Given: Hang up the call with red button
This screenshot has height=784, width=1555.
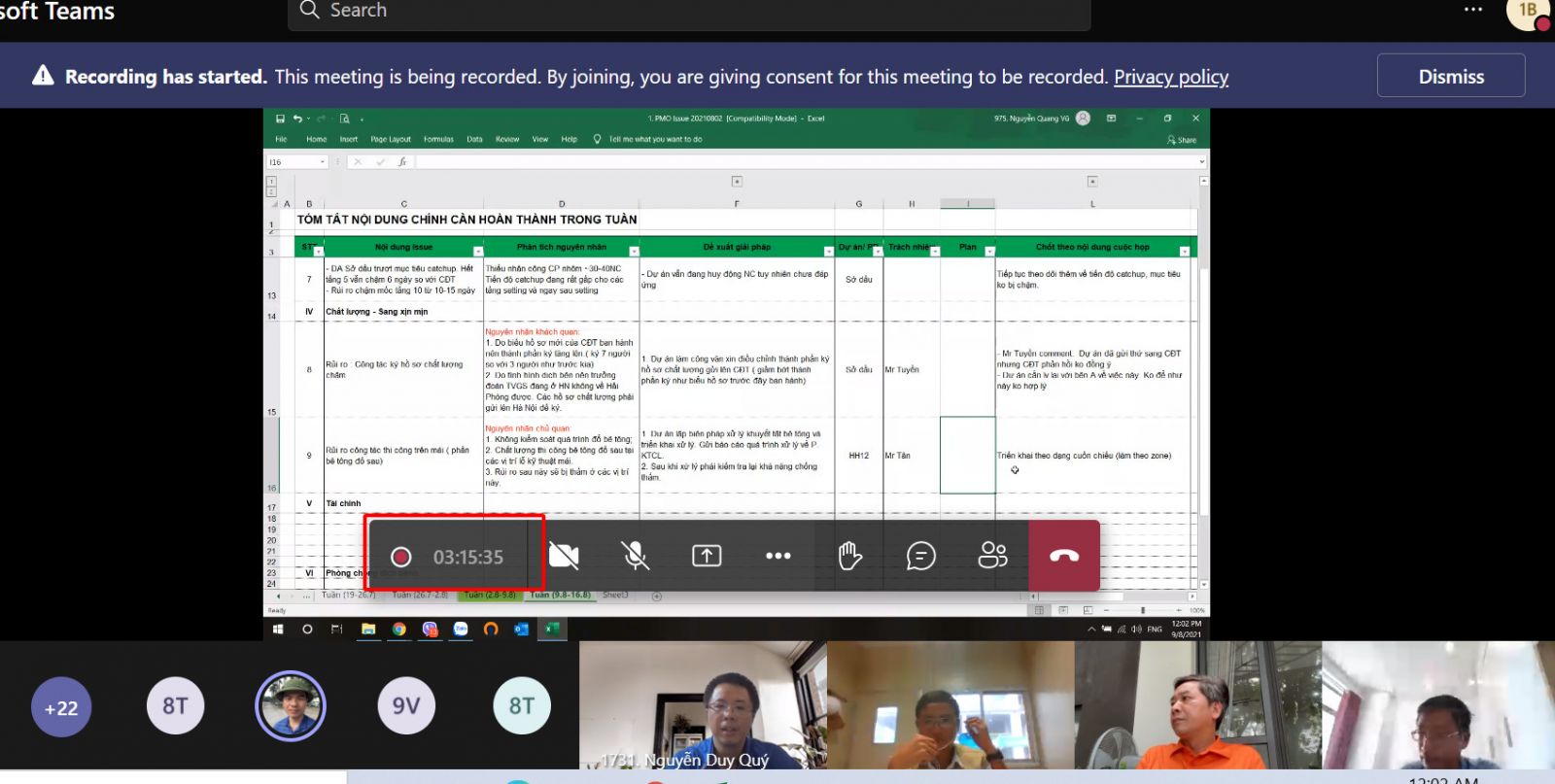Looking at the screenshot, I should coord(1064,556).
